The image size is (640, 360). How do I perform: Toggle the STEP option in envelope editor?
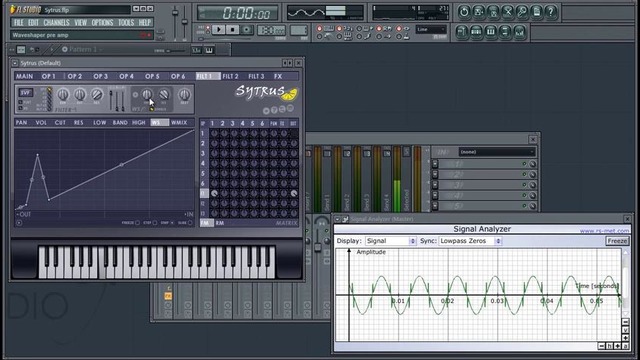[155, 223]
